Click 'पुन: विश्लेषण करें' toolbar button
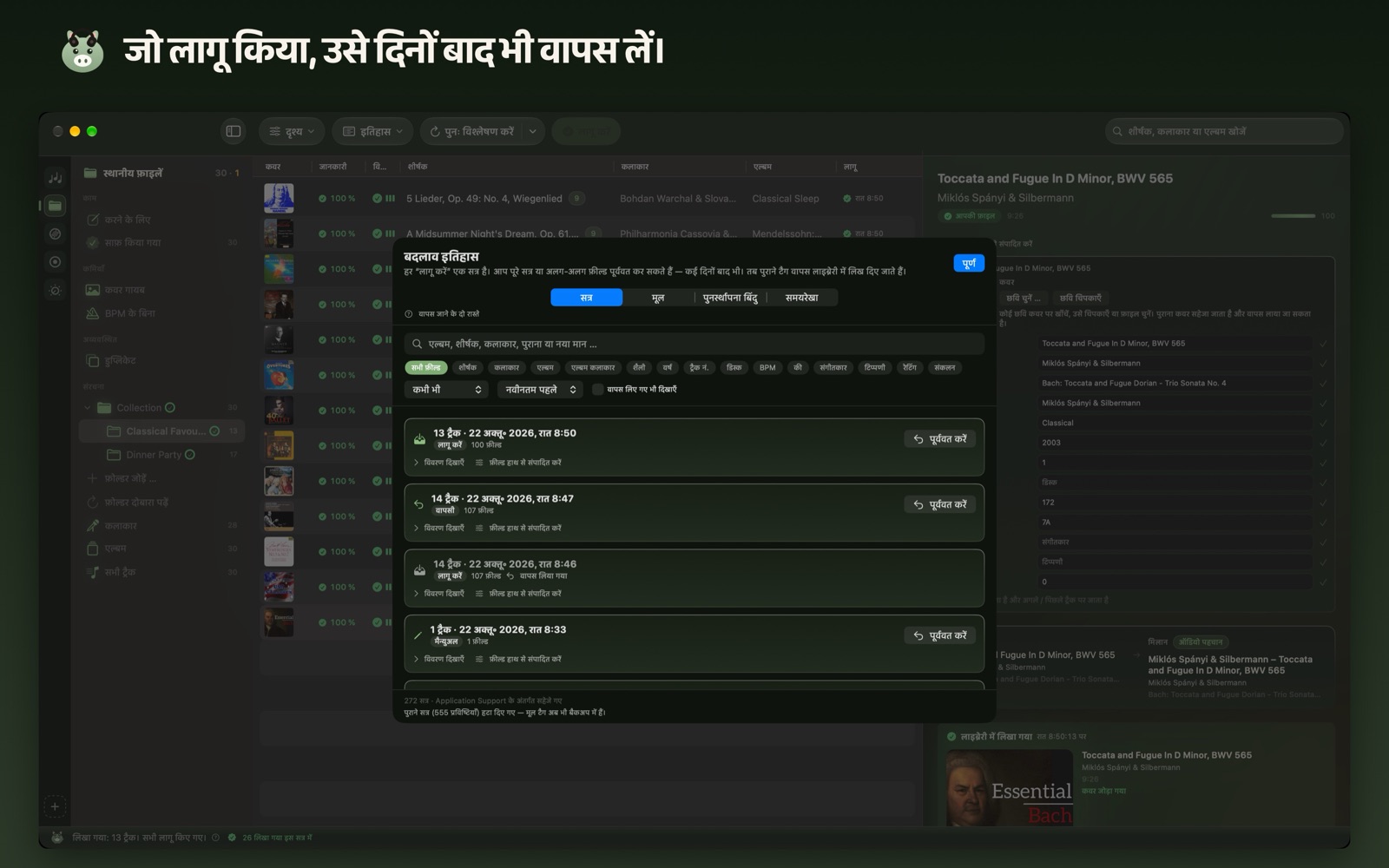The image size is (1389, 868). point(473,131)
